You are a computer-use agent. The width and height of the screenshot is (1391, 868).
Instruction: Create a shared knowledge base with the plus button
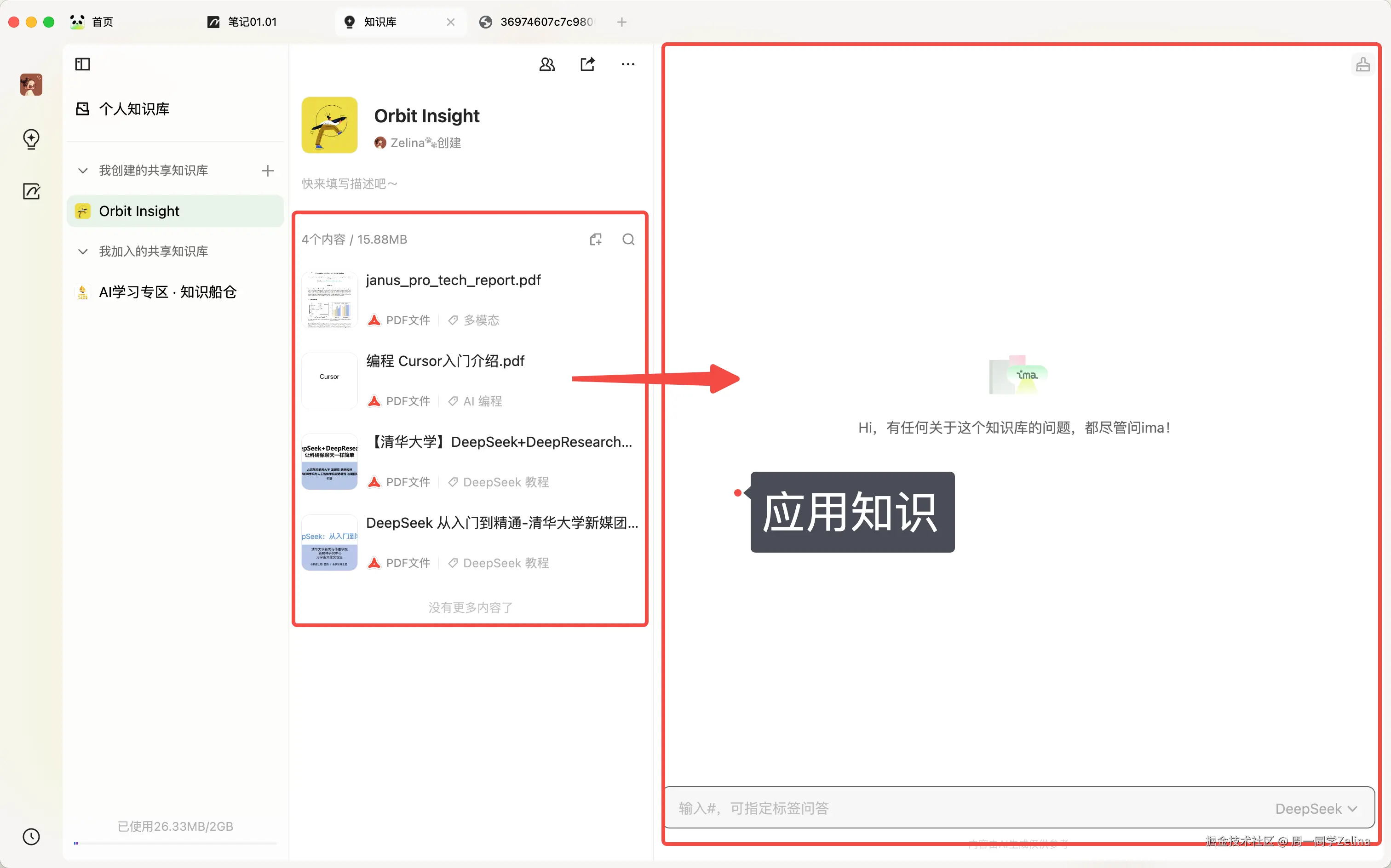click(x=267, y=171)
